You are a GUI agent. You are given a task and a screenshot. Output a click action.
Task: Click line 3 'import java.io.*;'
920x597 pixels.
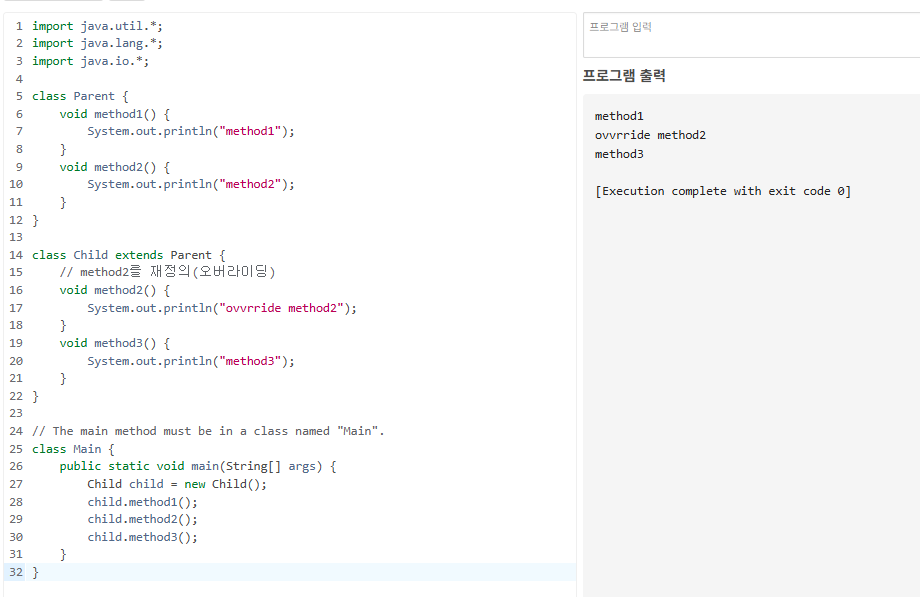tap(90, 61)
